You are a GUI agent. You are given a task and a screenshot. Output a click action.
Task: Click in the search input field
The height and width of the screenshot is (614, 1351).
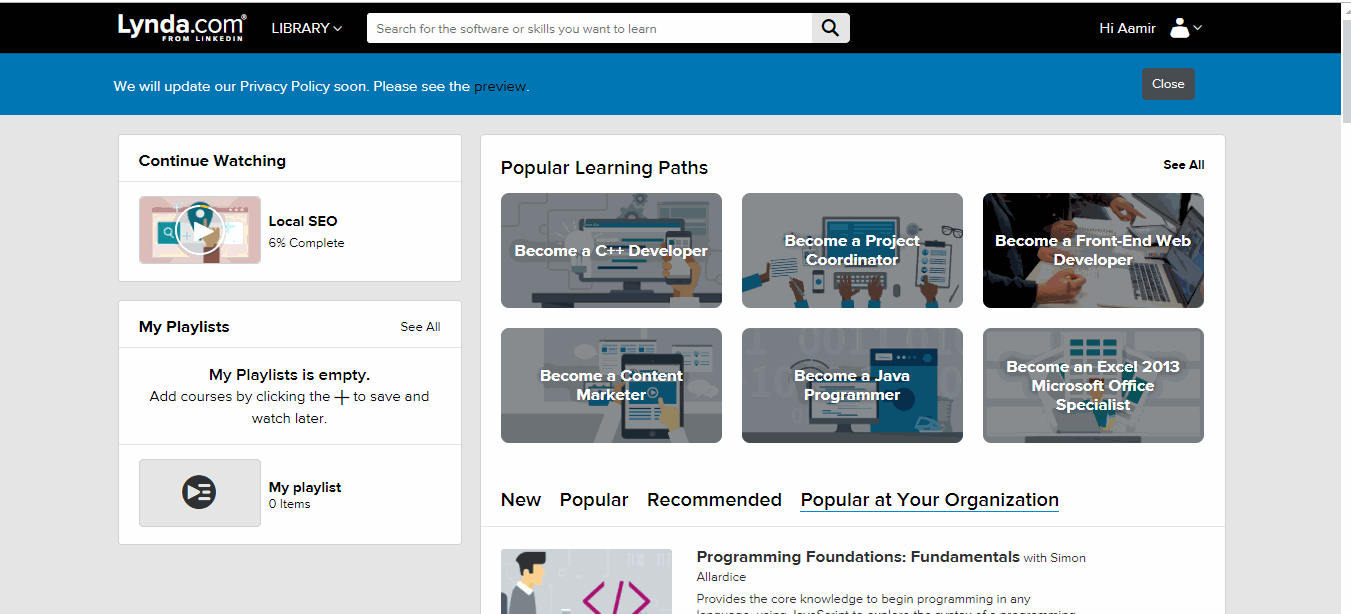tap(590, 28)
